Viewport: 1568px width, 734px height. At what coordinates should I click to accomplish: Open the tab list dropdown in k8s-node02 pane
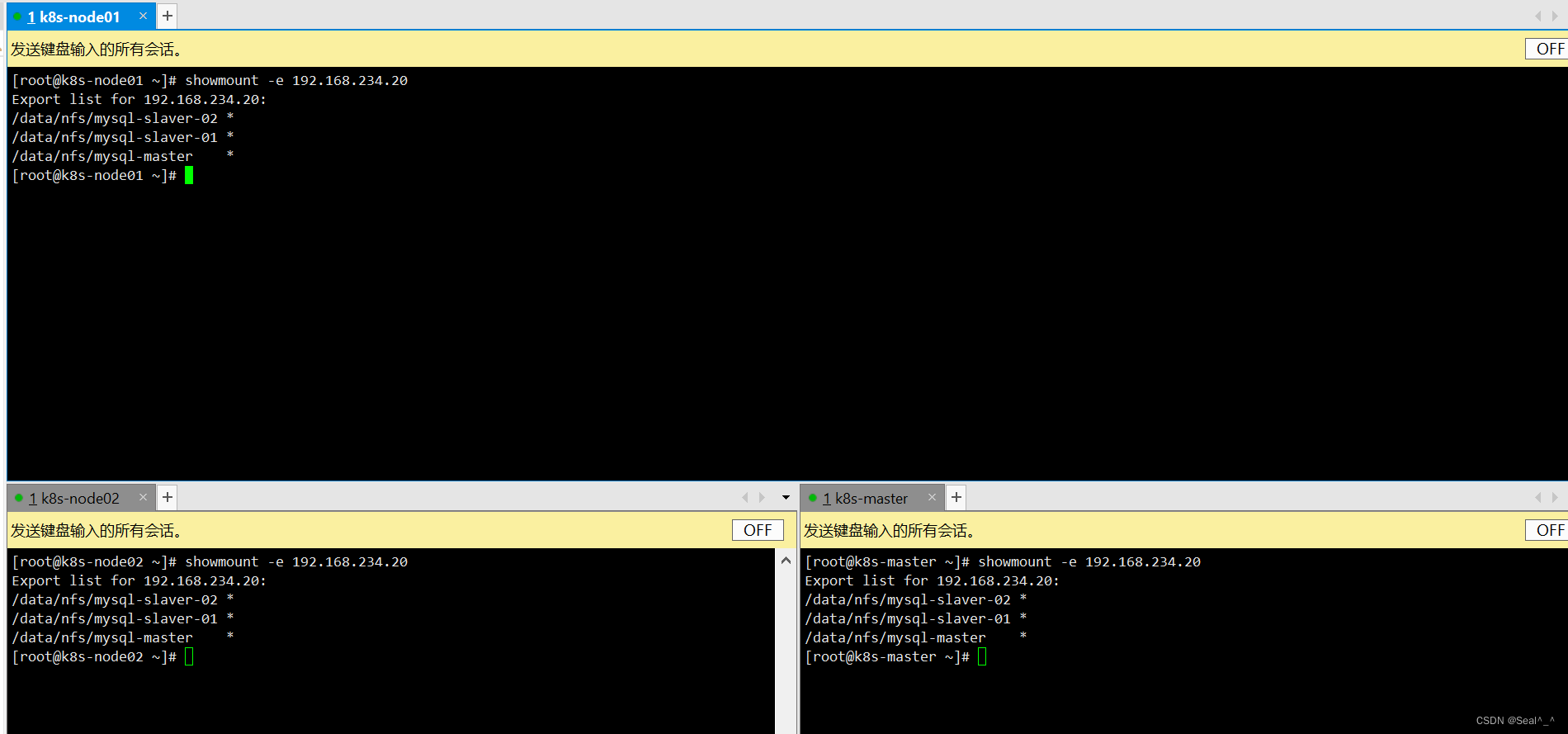(786, 497)
